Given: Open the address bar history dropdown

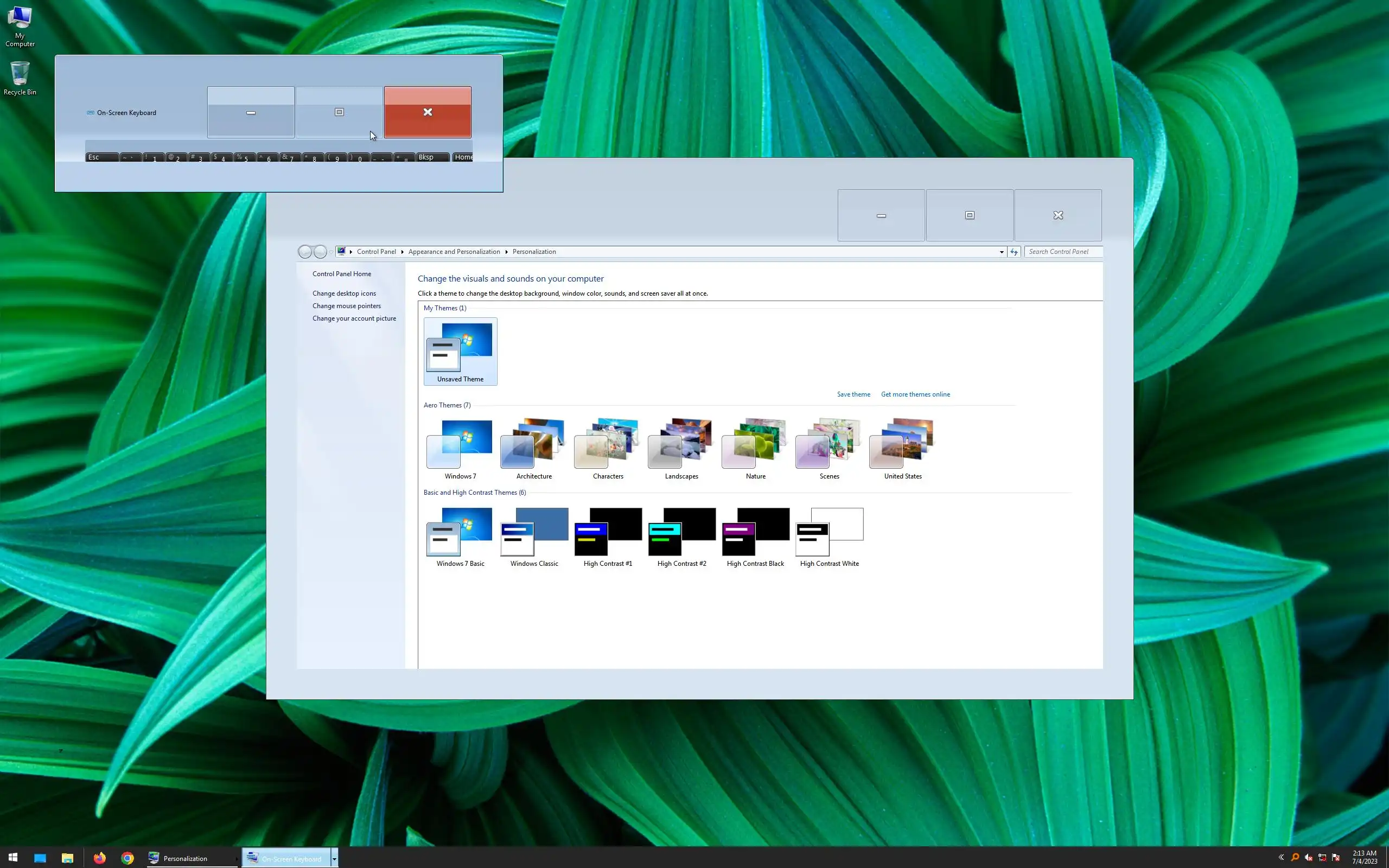Looking at the screenshot, I should (1002, 251).
